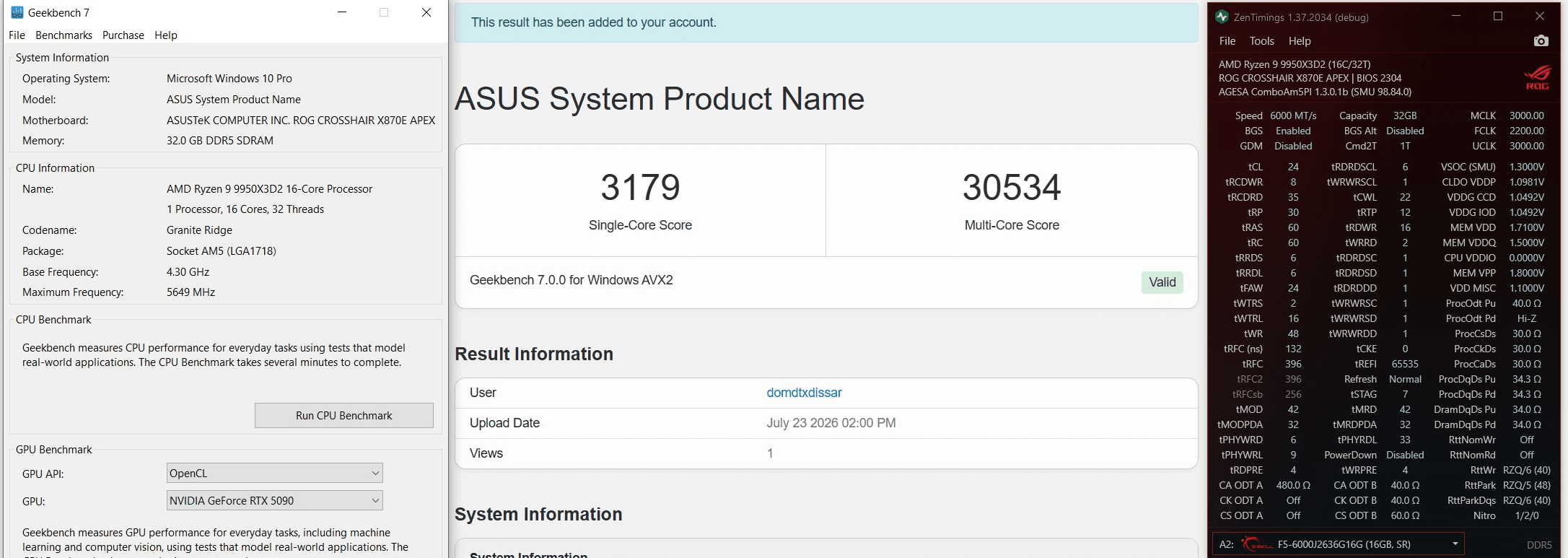Viewport: 1568px width, 558px height.
Task: Click the 30534 multi-core score
Action: click(x=1012, y=188)
